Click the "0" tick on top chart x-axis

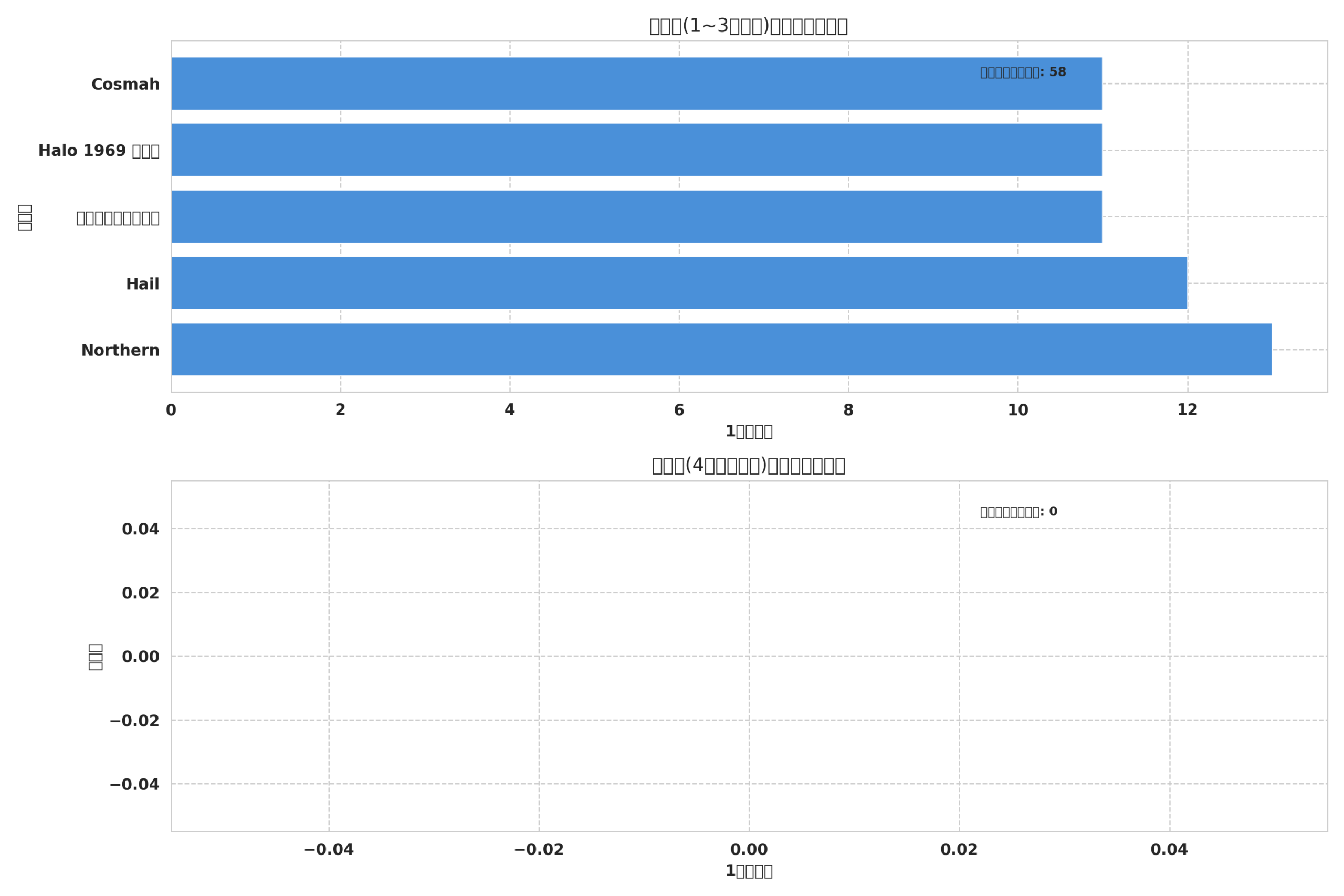pyautogui.click(x=171, y=410)
